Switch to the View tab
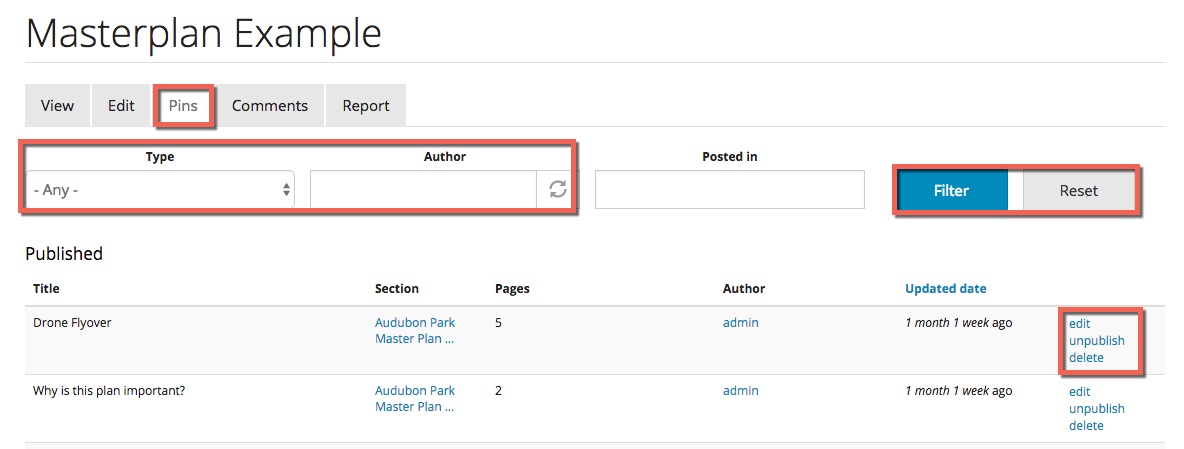Viewport: 1184px width, 449px height. (57, 106)
